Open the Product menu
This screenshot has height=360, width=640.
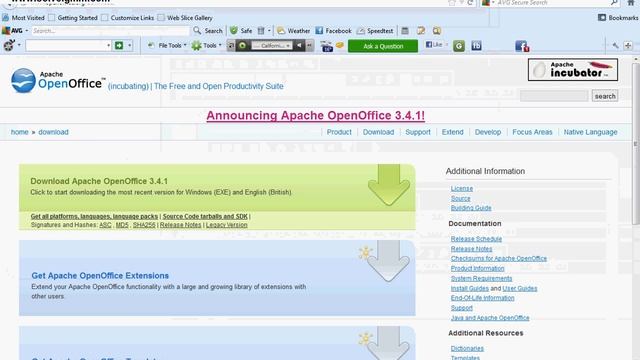tap(339, 132)
